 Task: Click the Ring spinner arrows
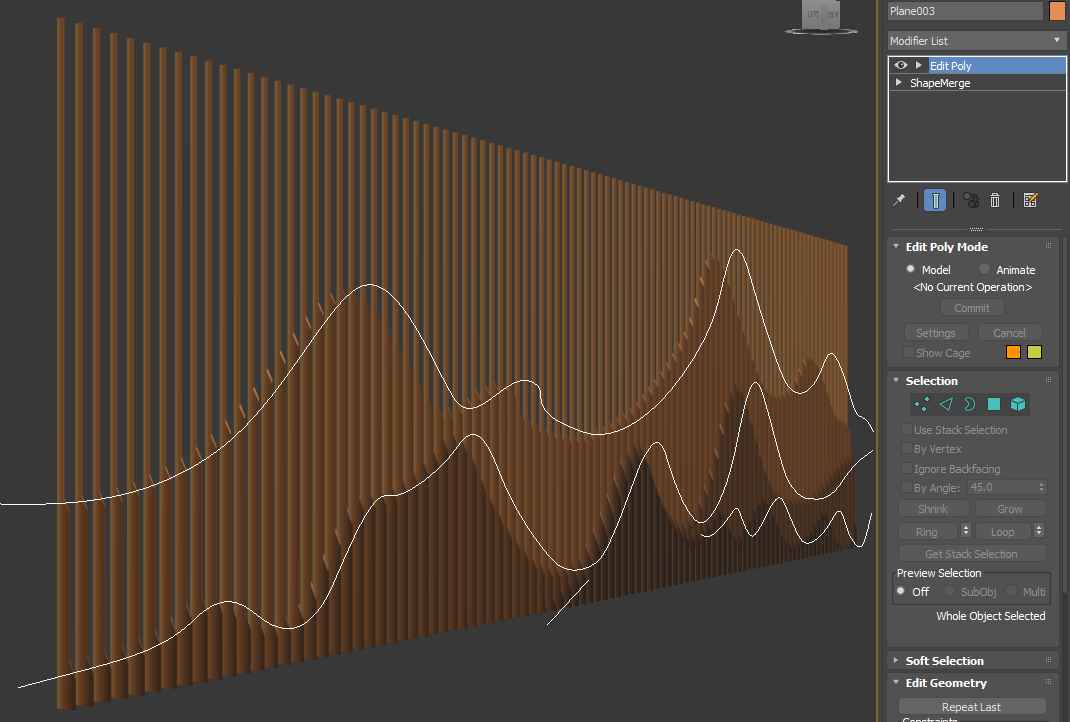pos(966,530)
